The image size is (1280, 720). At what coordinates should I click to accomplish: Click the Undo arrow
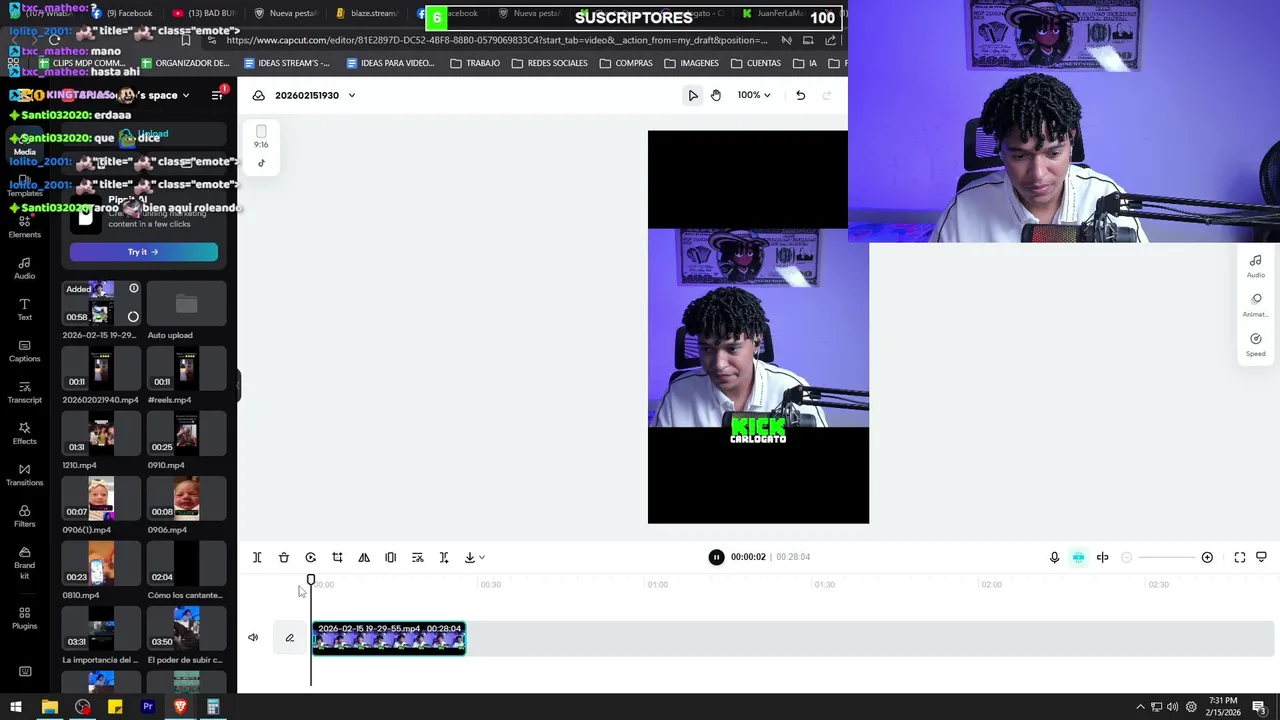pyautogui.click(x=800, y=95)
